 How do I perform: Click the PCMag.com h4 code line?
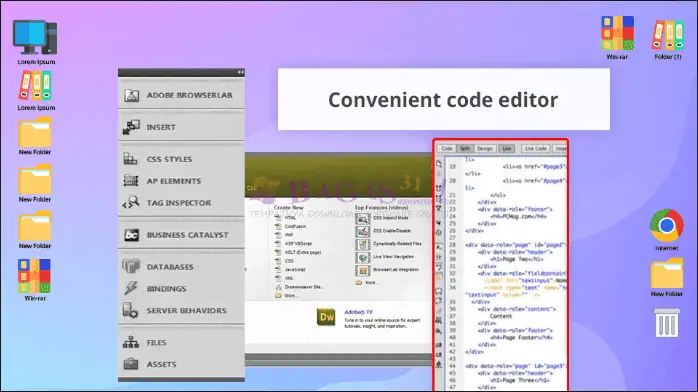click(x=518, y=216)
